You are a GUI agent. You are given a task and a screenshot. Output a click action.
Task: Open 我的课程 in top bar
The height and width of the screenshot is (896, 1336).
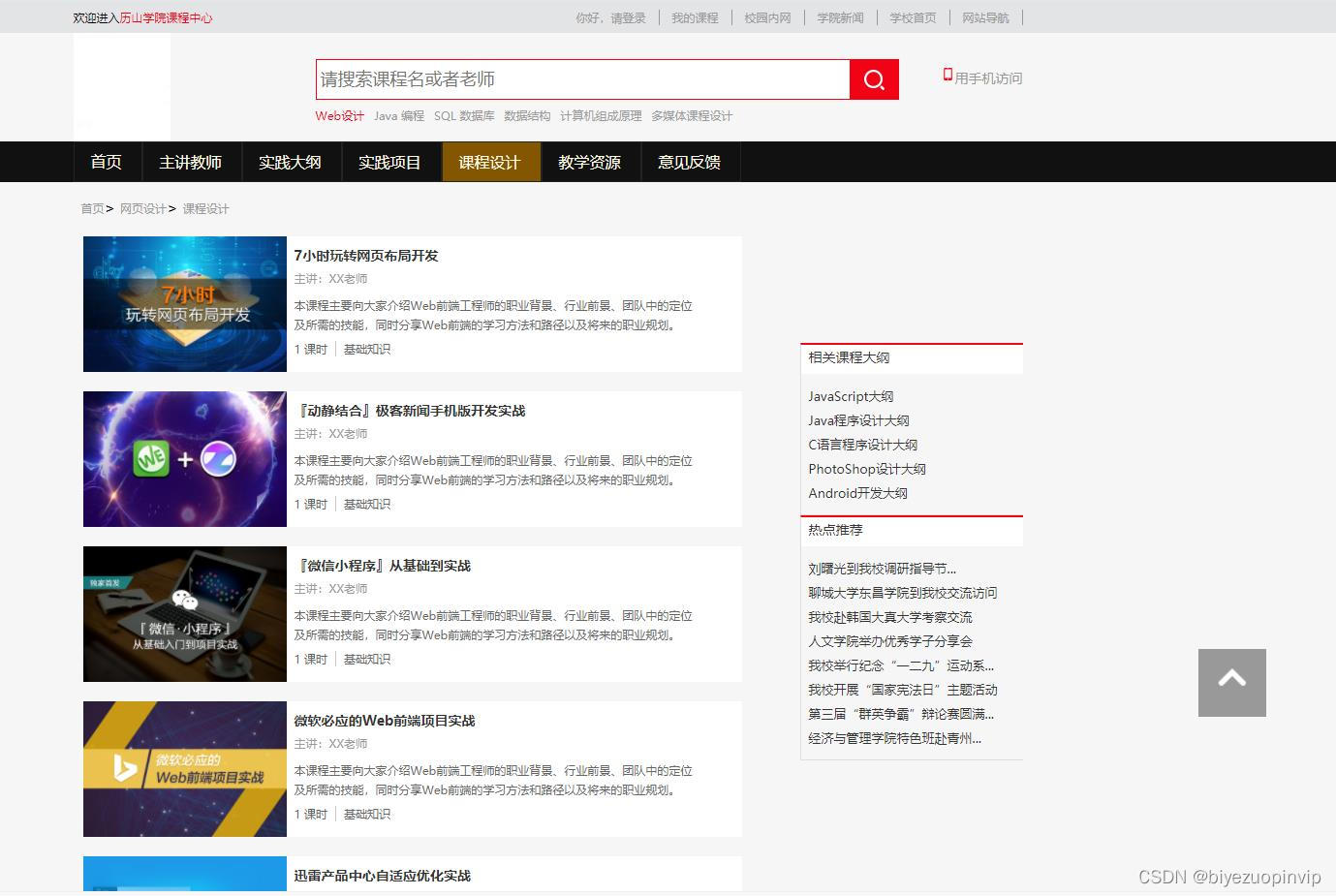click(x=695, y=17)
